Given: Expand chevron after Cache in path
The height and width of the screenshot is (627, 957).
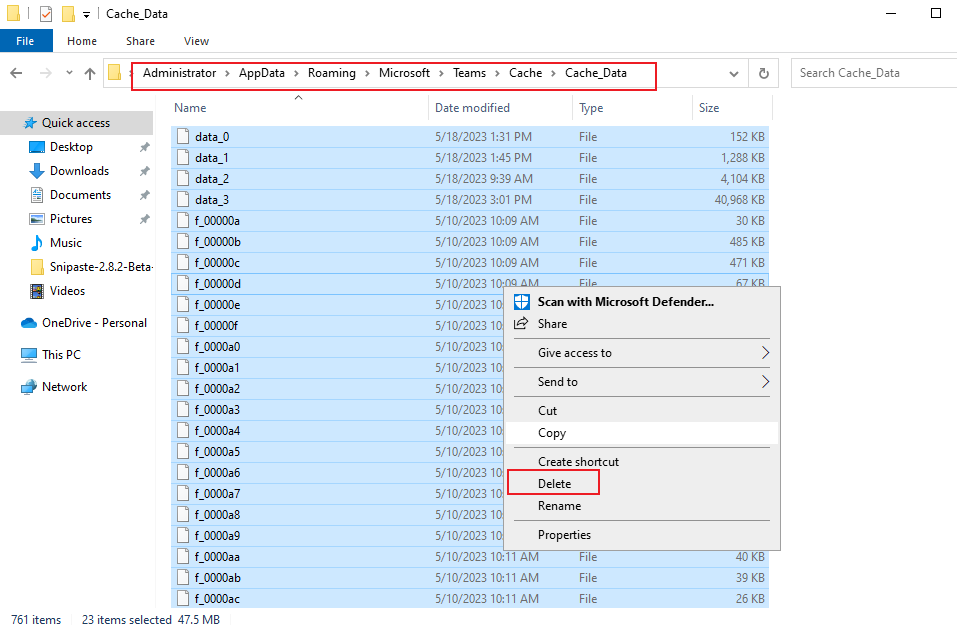Looking at the screenshot, I should 554,74.
